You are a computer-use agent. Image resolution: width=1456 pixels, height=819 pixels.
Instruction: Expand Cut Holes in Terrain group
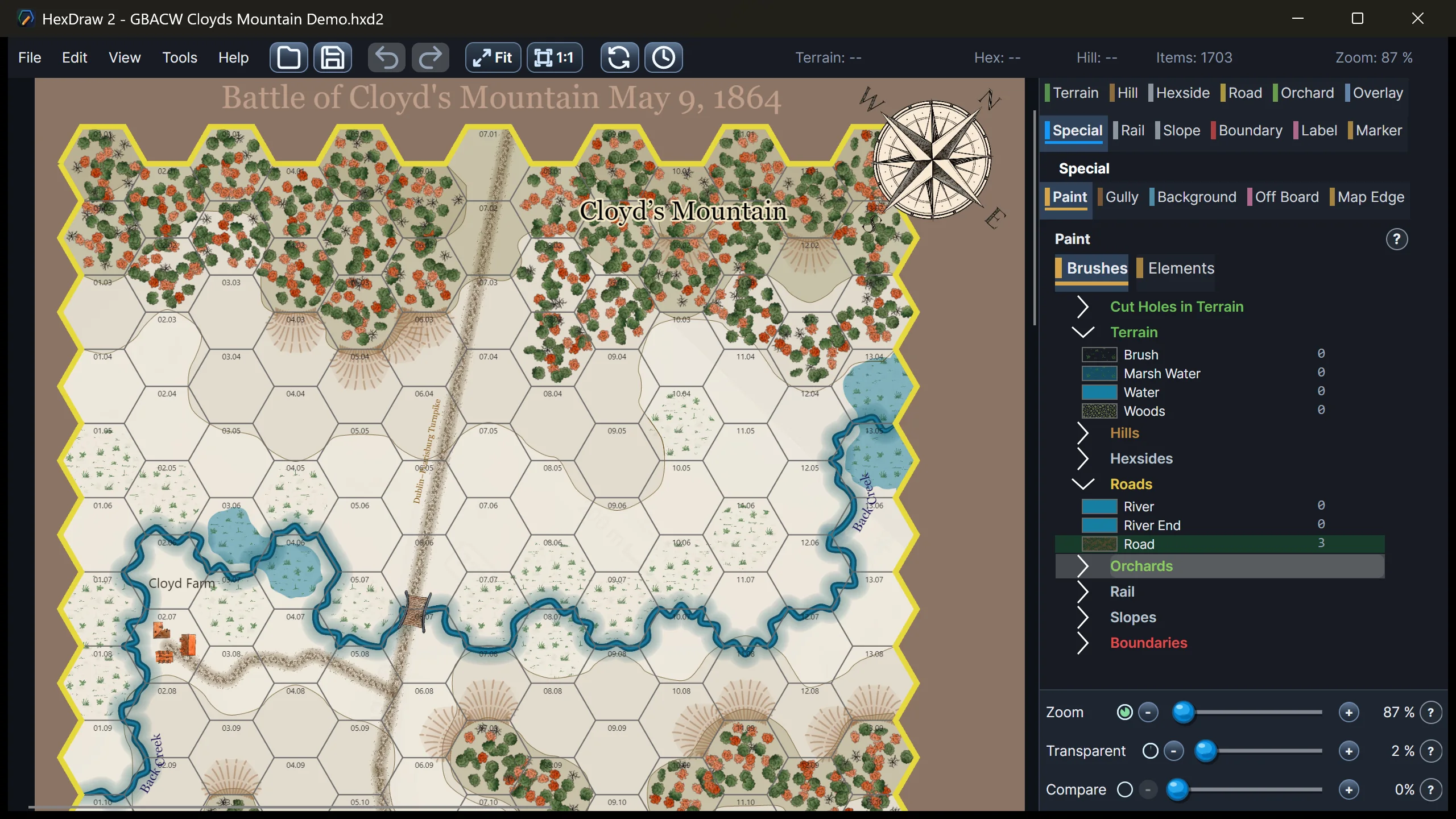click(x=1083, y=307)
